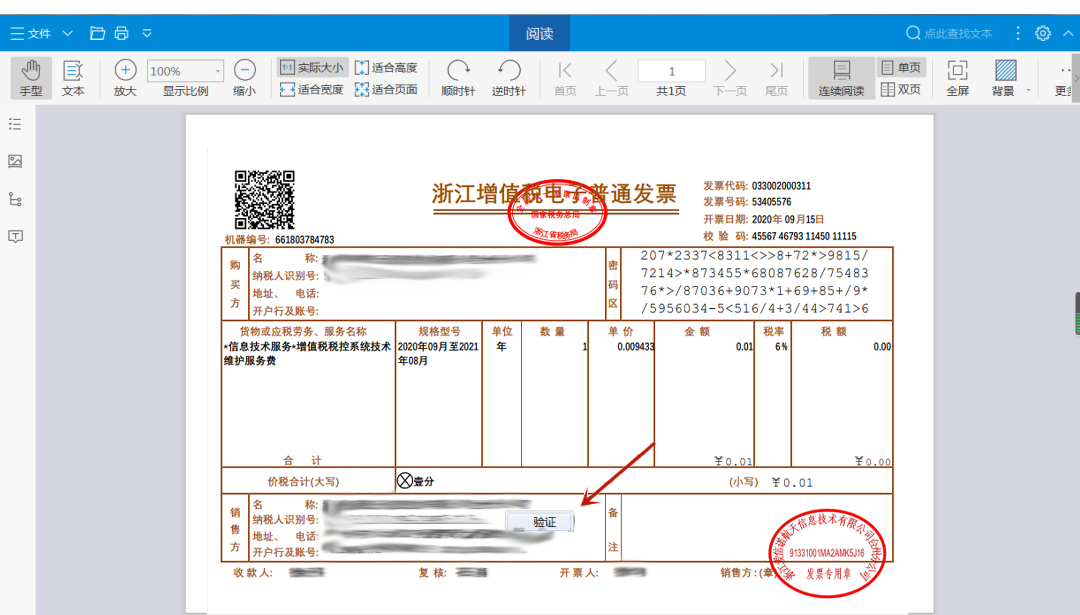Click the check code 45567 46793 11450 11115
This screenshot has height=615, width=1080.
pos(804,236)
